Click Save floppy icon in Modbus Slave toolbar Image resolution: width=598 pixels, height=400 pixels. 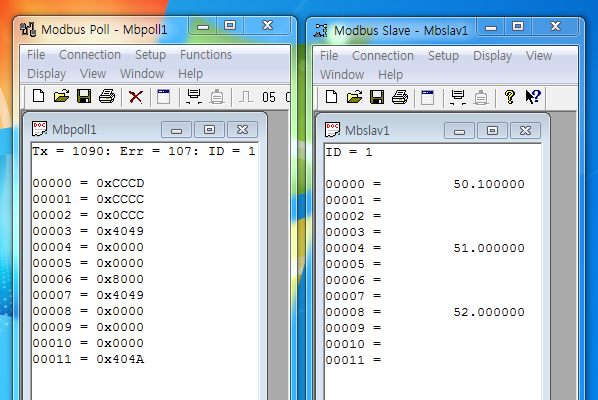(x=377, y=97)
